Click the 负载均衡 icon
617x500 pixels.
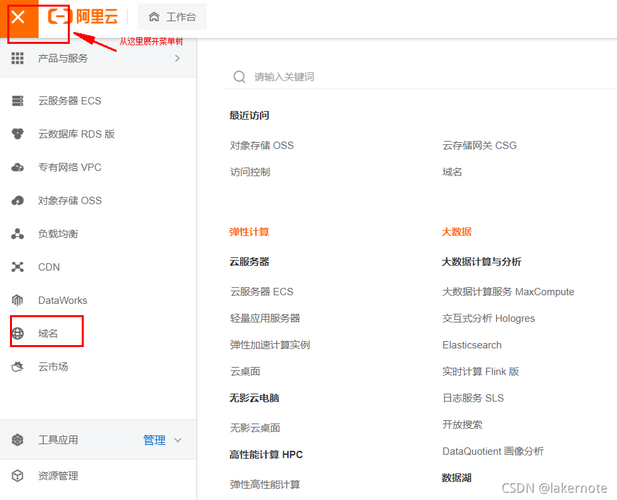pos(17,234)
